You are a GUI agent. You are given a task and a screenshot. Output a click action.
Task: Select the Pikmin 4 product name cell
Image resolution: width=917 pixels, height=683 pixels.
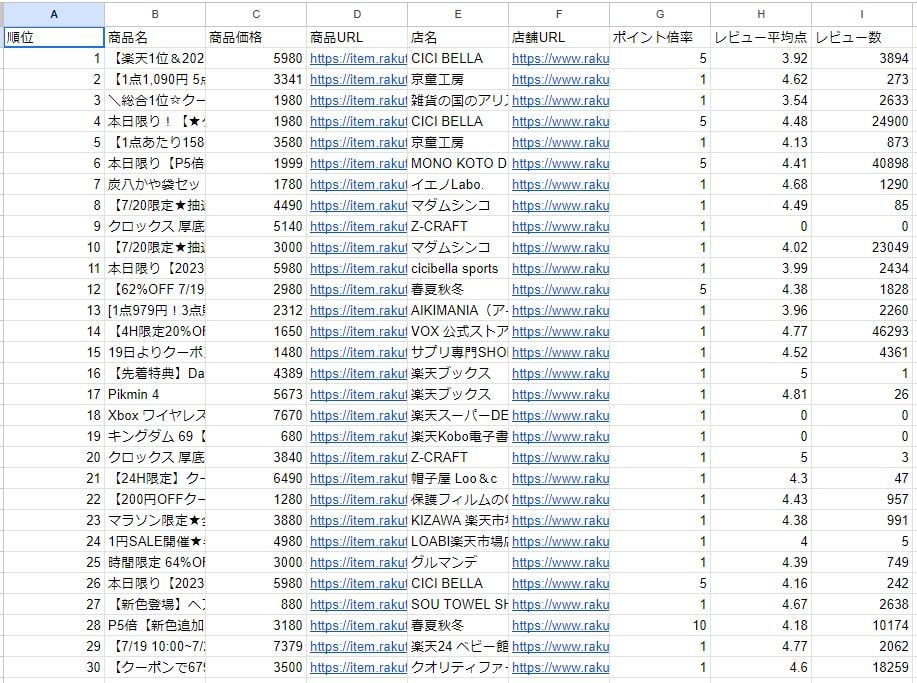click(x=155, y=395)
